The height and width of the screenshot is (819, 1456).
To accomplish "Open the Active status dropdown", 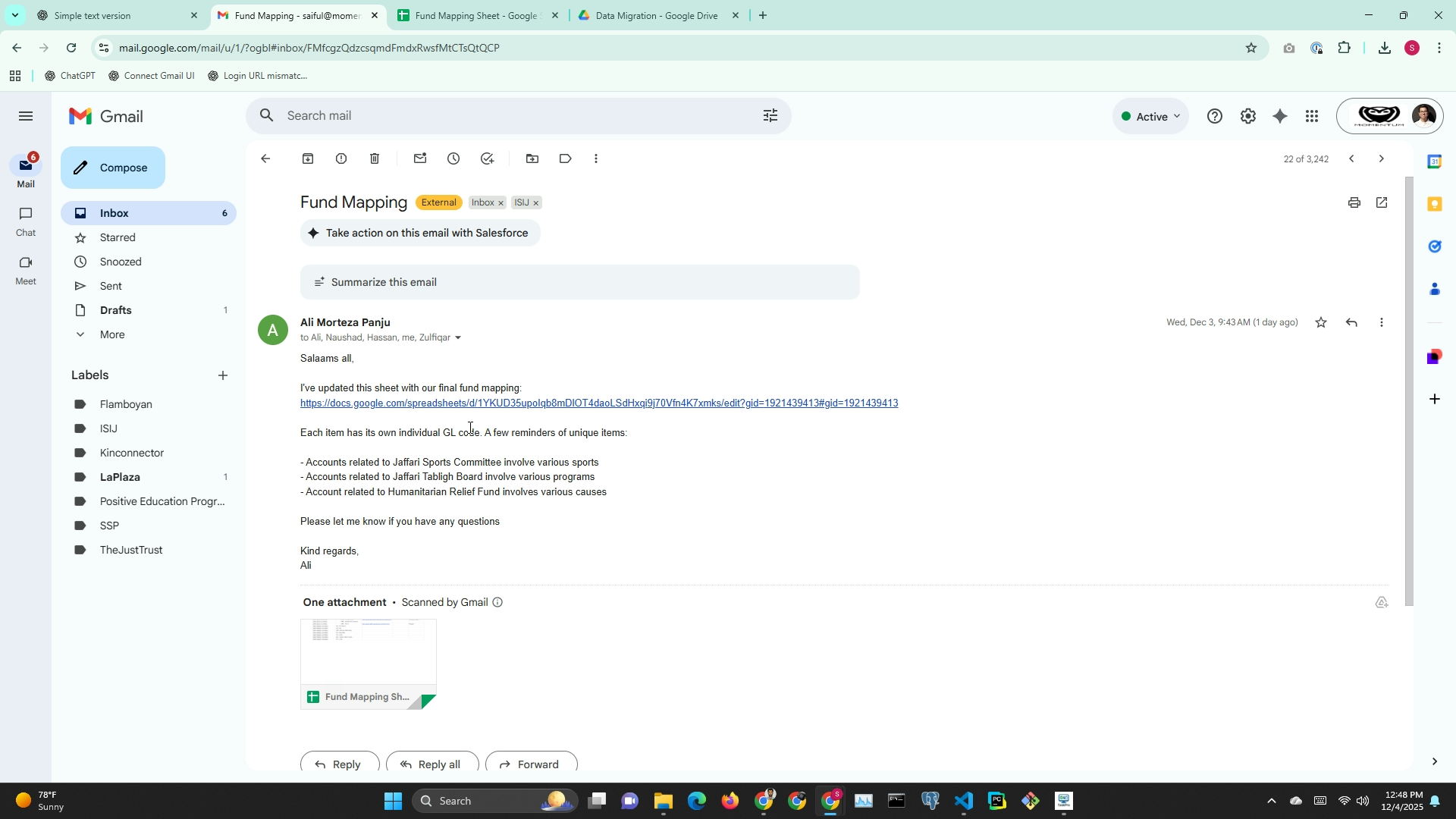I will tap(1150, 116).
